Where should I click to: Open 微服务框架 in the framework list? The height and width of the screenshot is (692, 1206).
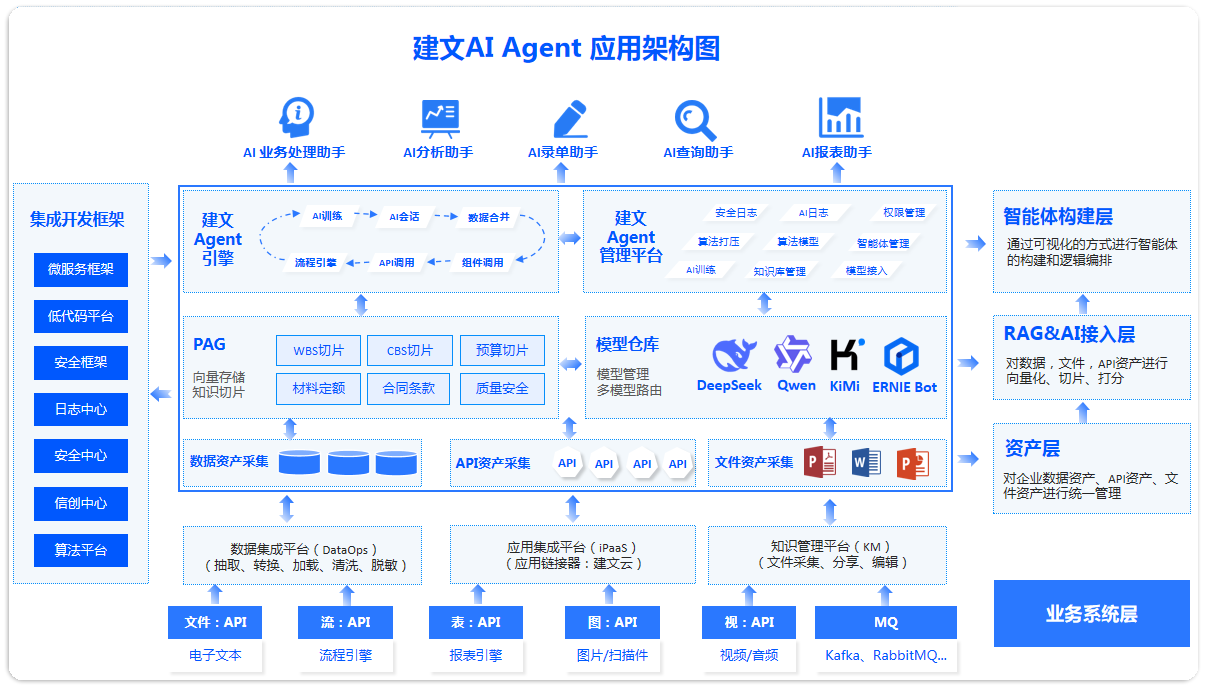pos(81,269)
